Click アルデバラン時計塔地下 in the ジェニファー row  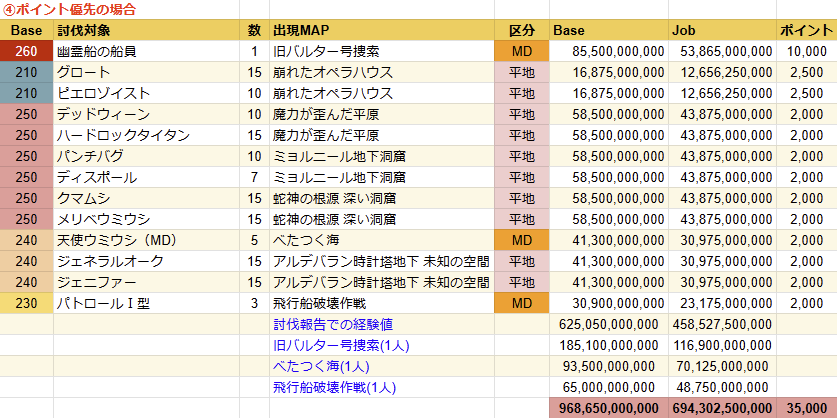(346, 282)
